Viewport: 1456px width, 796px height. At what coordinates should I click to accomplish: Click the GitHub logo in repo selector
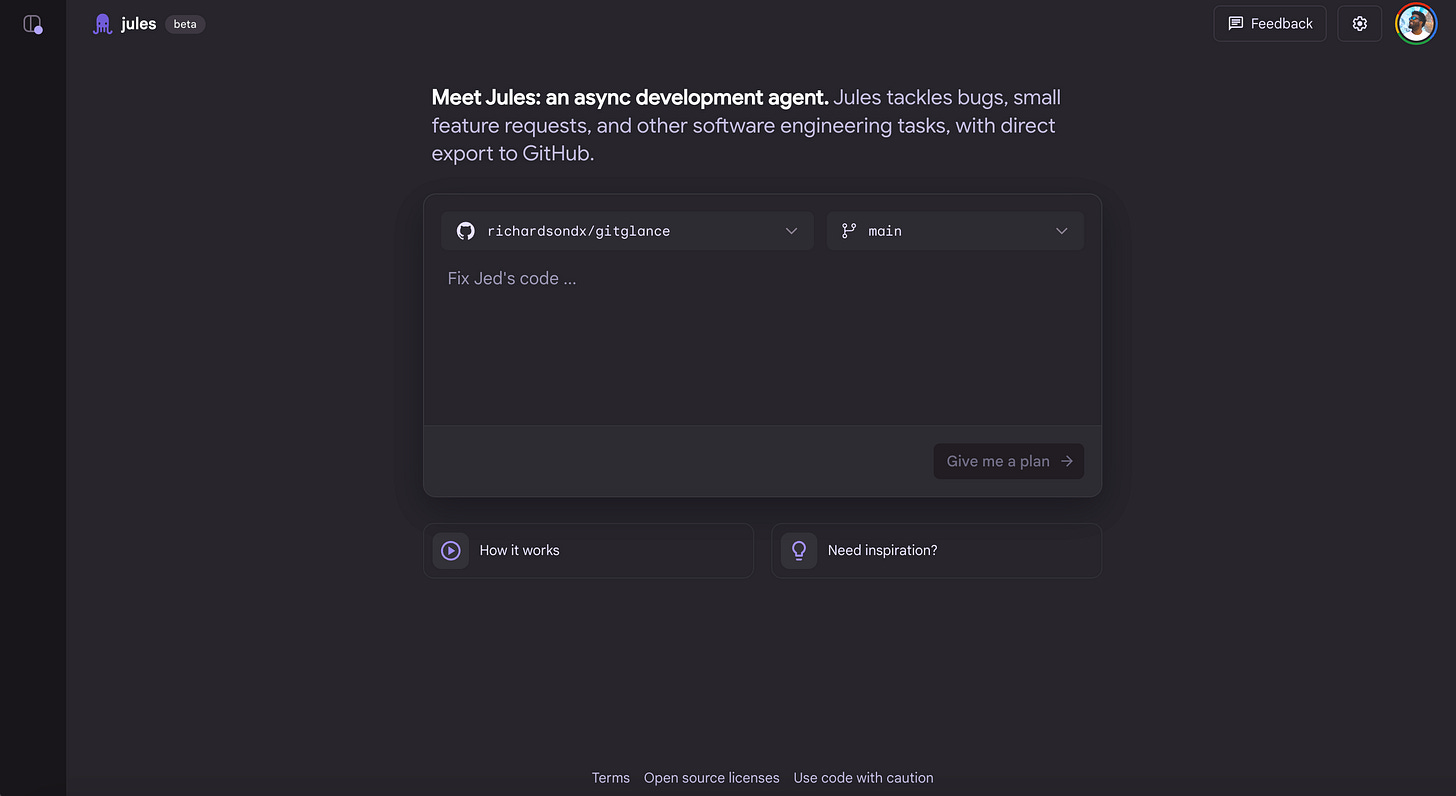[x=466, y=231]
